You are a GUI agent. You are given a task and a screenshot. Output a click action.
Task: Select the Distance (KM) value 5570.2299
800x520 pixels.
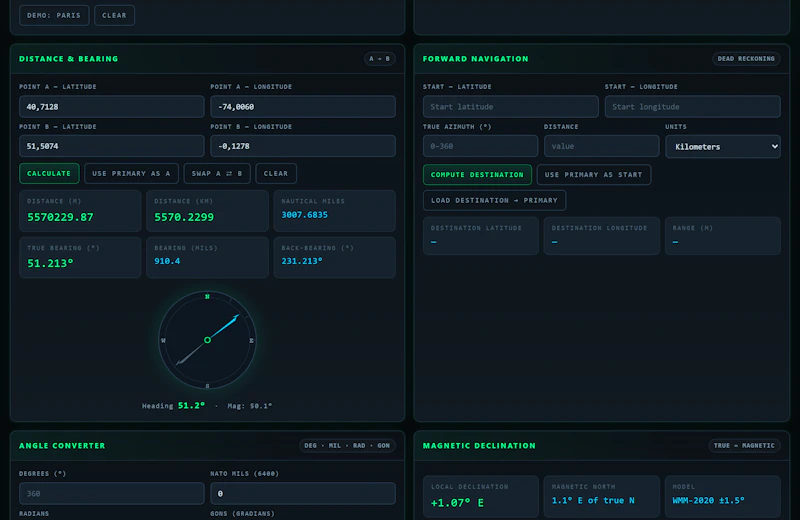(x=184, y=217)
